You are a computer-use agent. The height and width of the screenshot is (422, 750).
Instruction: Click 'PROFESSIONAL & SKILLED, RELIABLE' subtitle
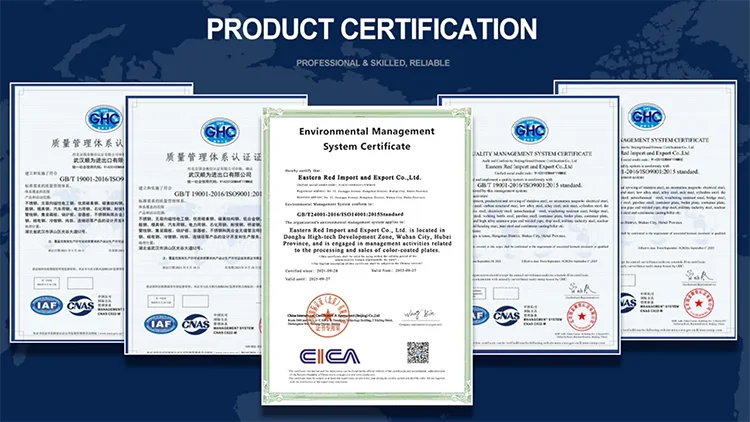pos(373,63)
